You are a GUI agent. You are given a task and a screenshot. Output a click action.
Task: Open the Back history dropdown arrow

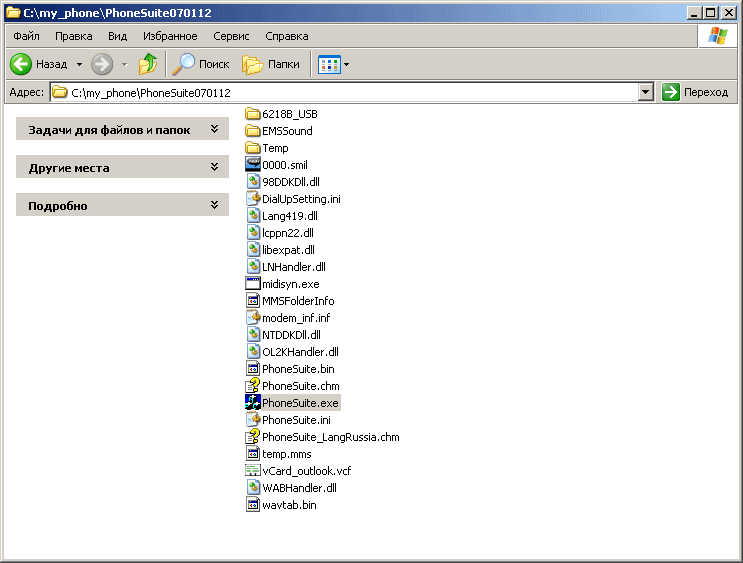[79, 64]
